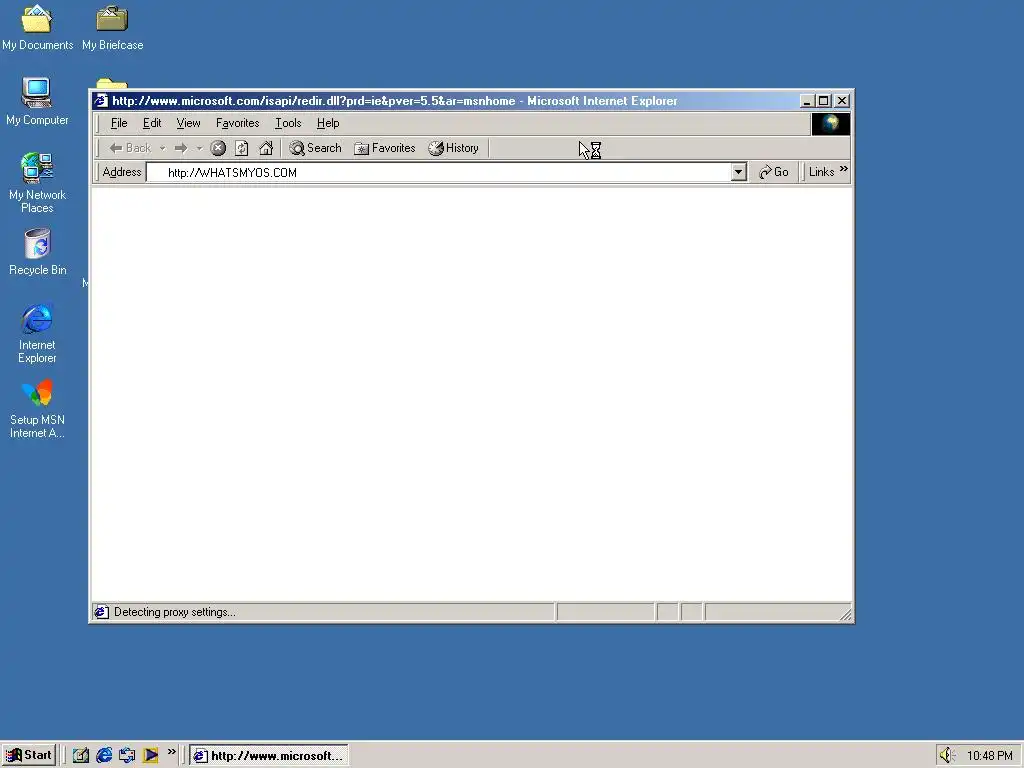The width and height of the screenshot is (1024, 768).
Task: Select the My Computer desktop icon
Action: [x=37, y=101]
